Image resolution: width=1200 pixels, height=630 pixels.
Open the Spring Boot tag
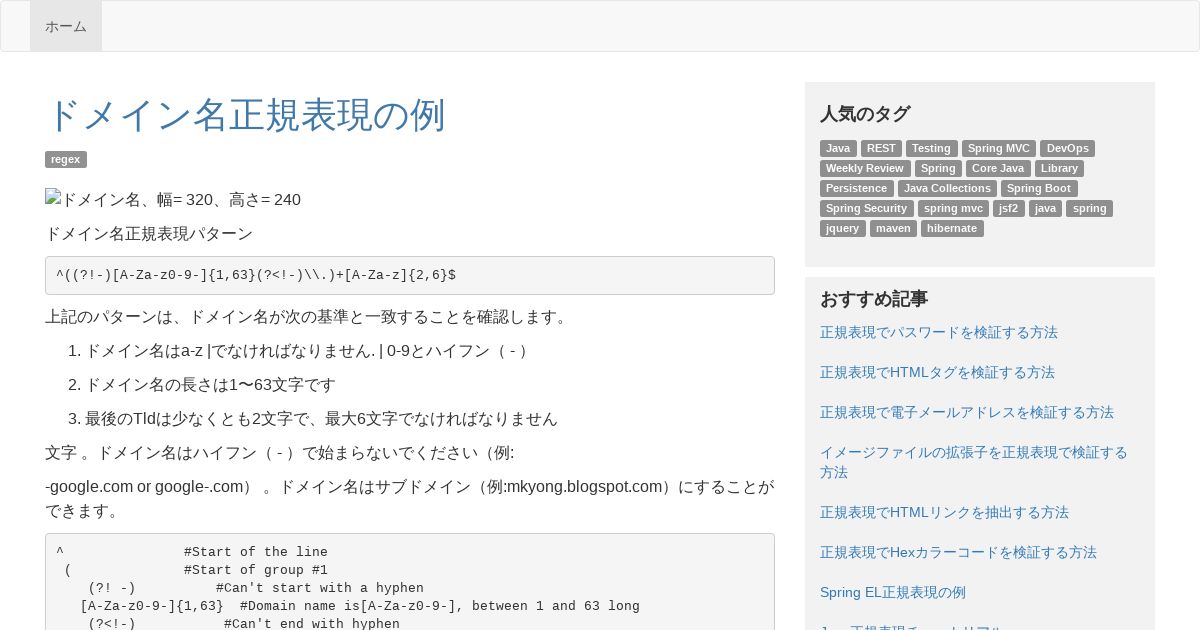(1039, 188)
